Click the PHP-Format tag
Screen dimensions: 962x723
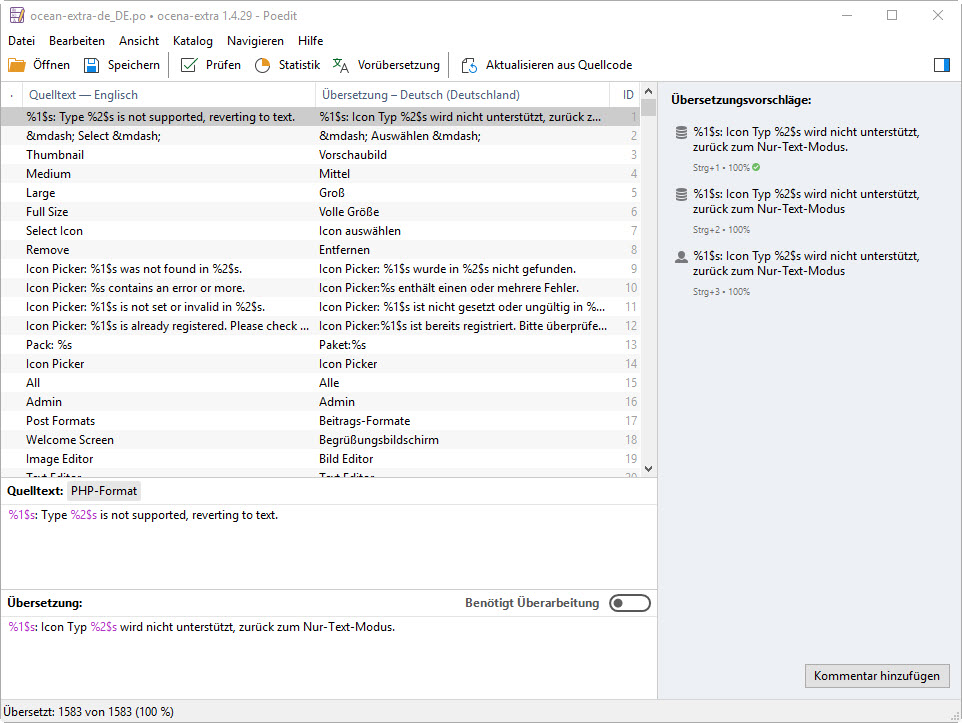point(104,491)
